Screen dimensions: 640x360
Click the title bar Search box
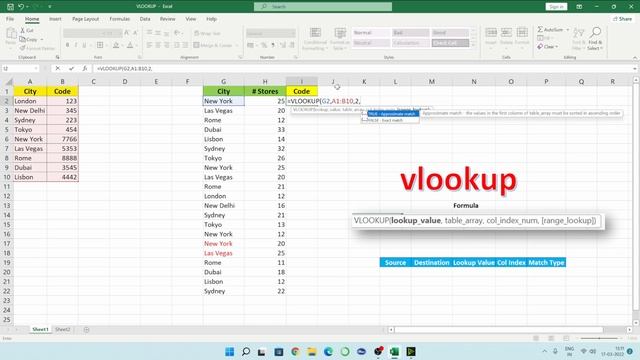tap(323, 7)
